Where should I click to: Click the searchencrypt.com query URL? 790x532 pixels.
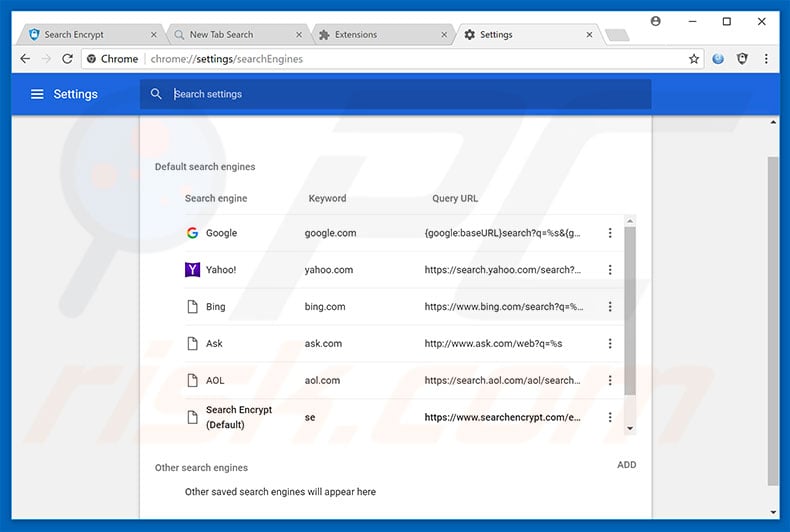coord(502,417)
